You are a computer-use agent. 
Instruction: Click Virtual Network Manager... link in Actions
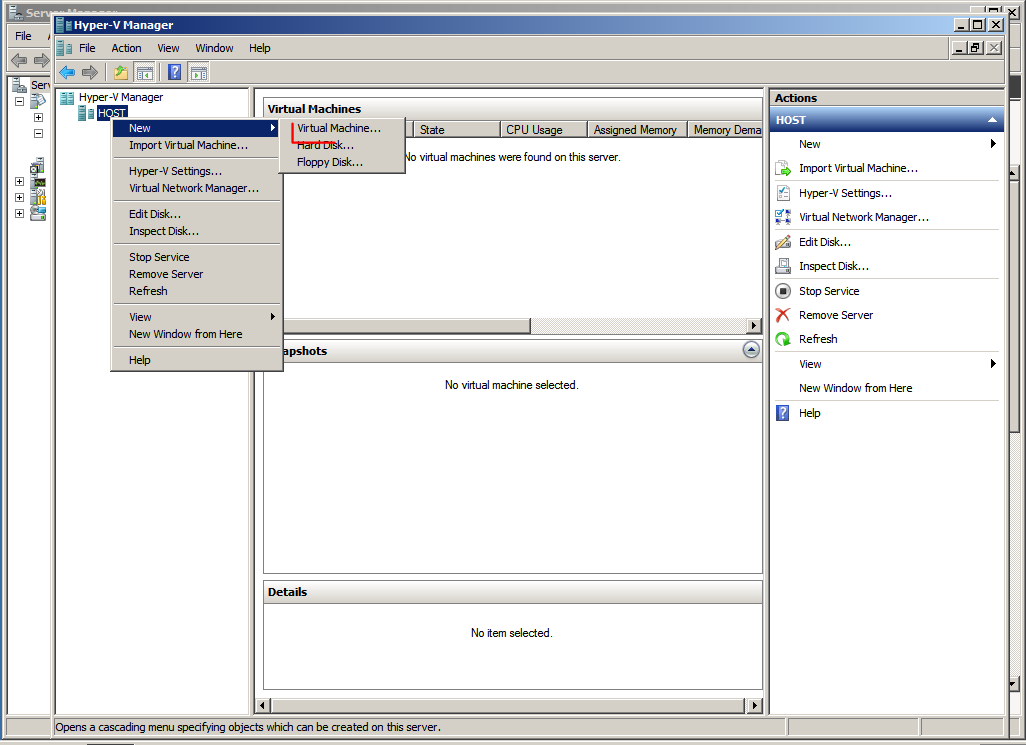coord(864,217)
